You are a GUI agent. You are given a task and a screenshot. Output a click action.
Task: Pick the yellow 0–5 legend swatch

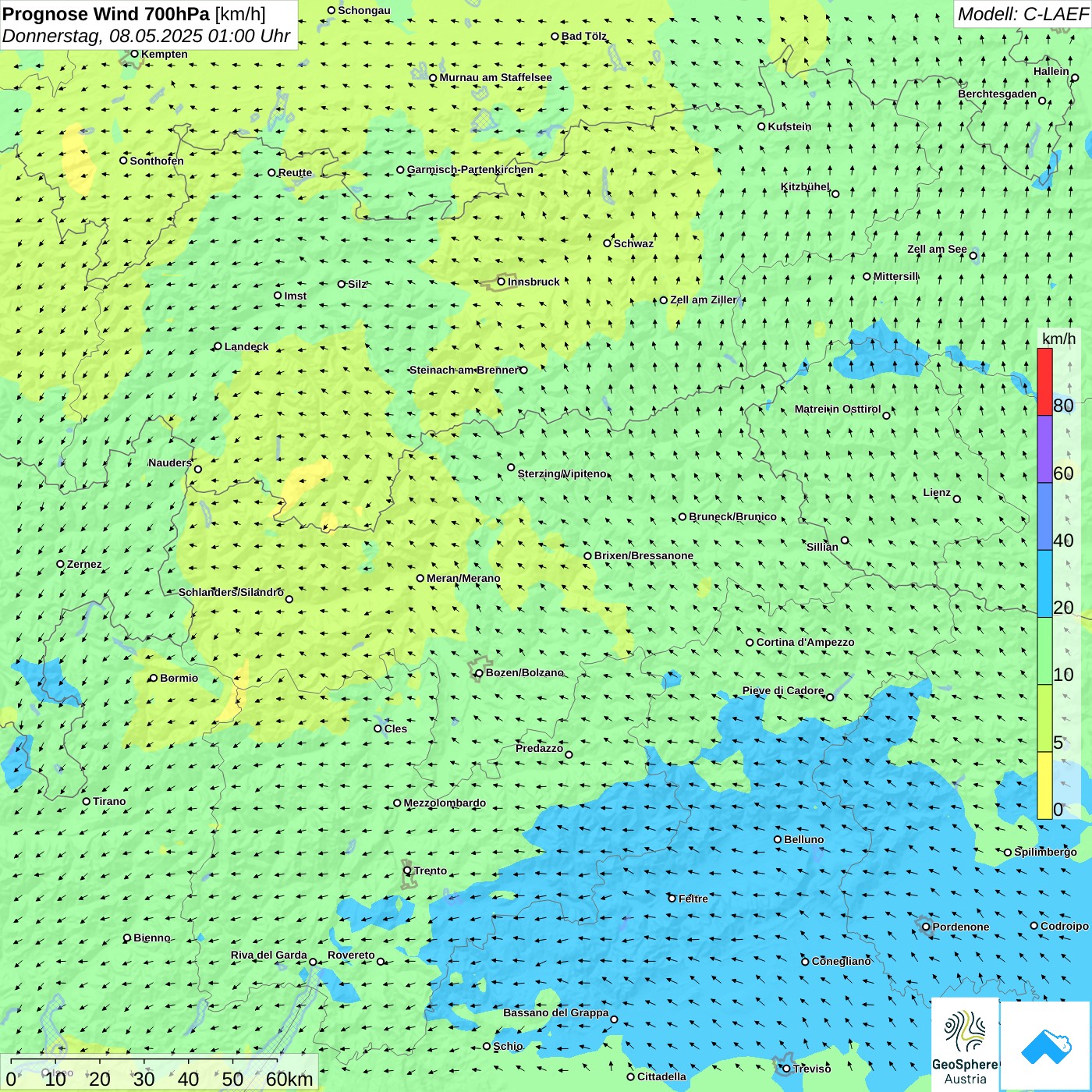[x=1044, y=785]
